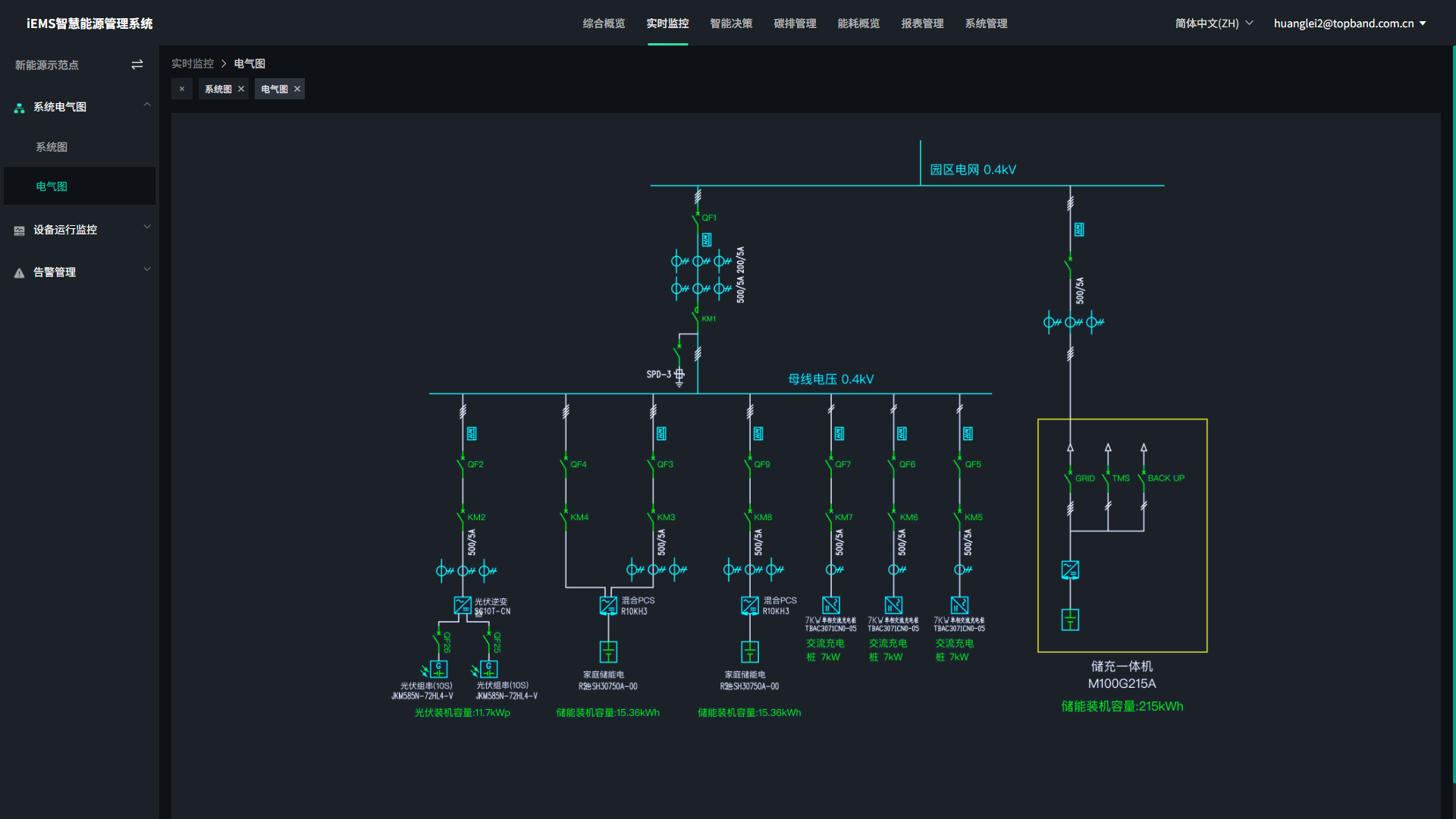This screenshot has height=819, width=1456.
Task: Click the BACK UP switch in 储充一体机
Action: pyautogui.click(x=1143, y=479)
